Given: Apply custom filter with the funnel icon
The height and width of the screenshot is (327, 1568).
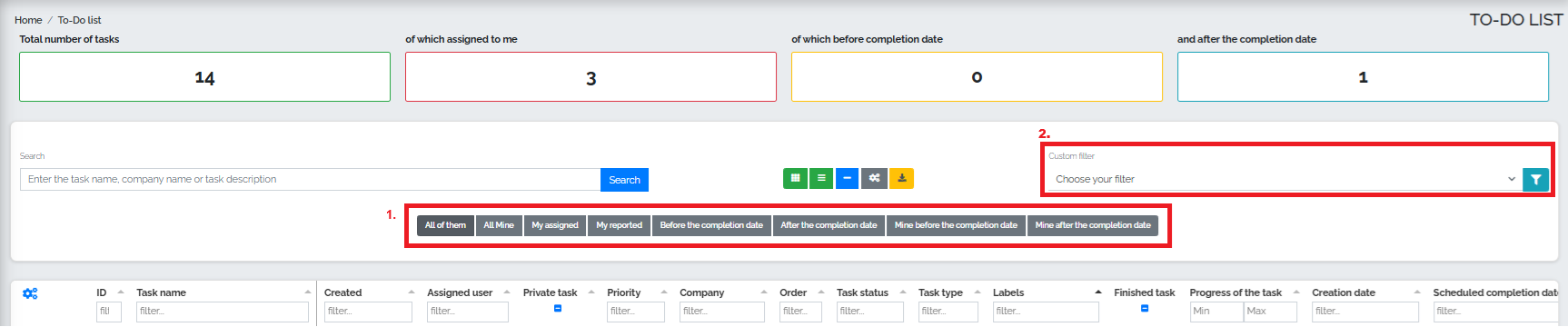Looking at the screenshot, I should click(x=1535, y=180).
